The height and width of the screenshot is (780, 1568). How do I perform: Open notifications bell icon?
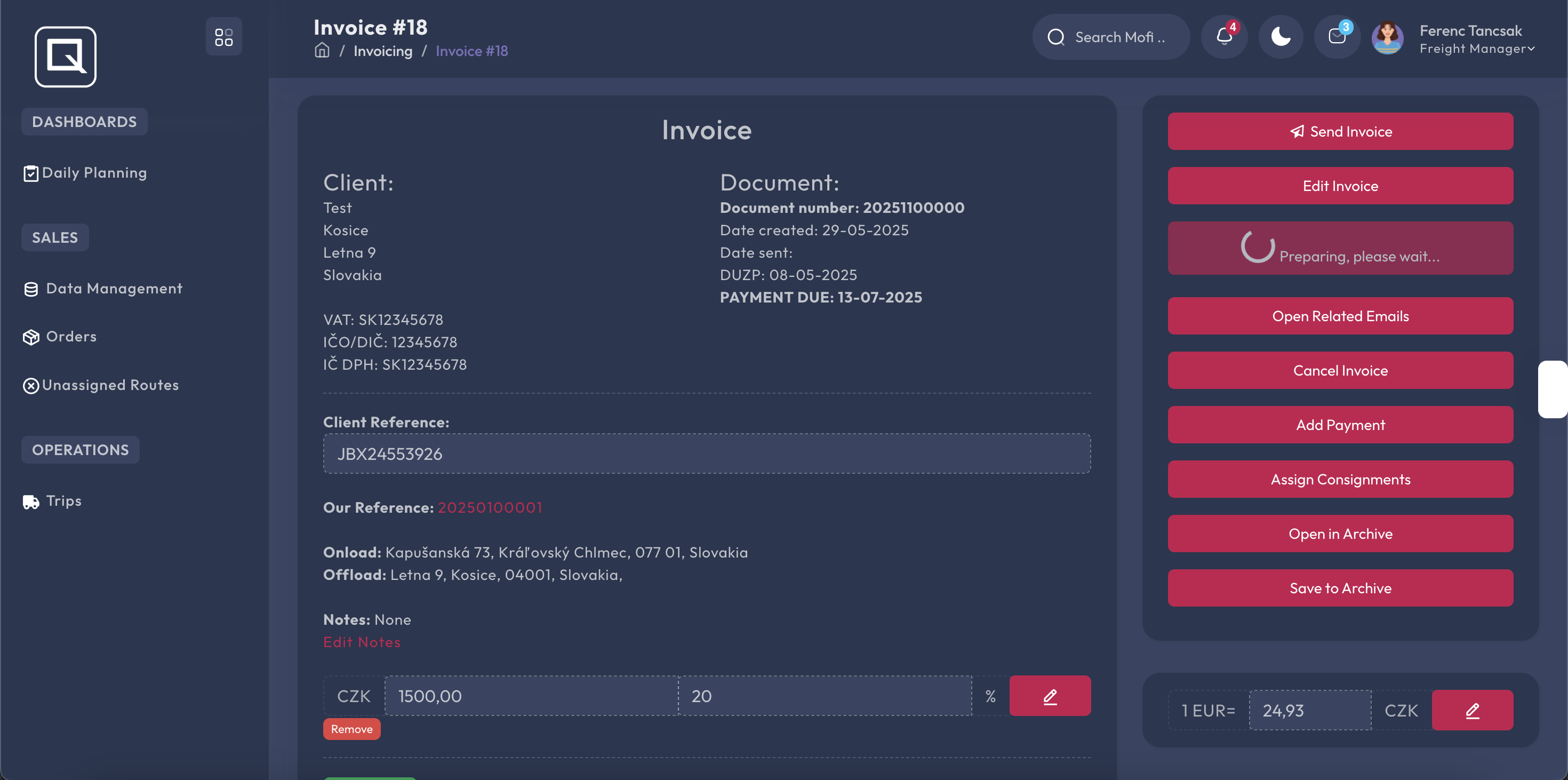pyautogui.click(x=1224, y=36)
